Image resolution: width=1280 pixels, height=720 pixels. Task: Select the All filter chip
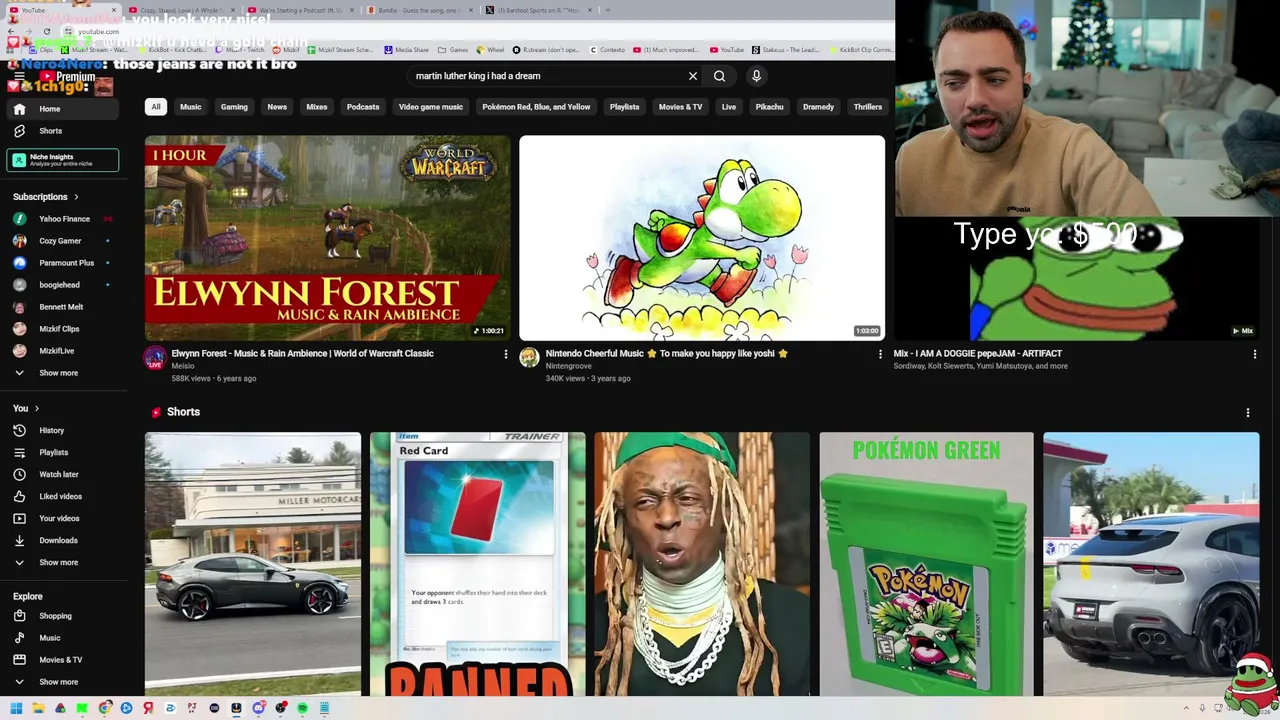click(155, 107)
